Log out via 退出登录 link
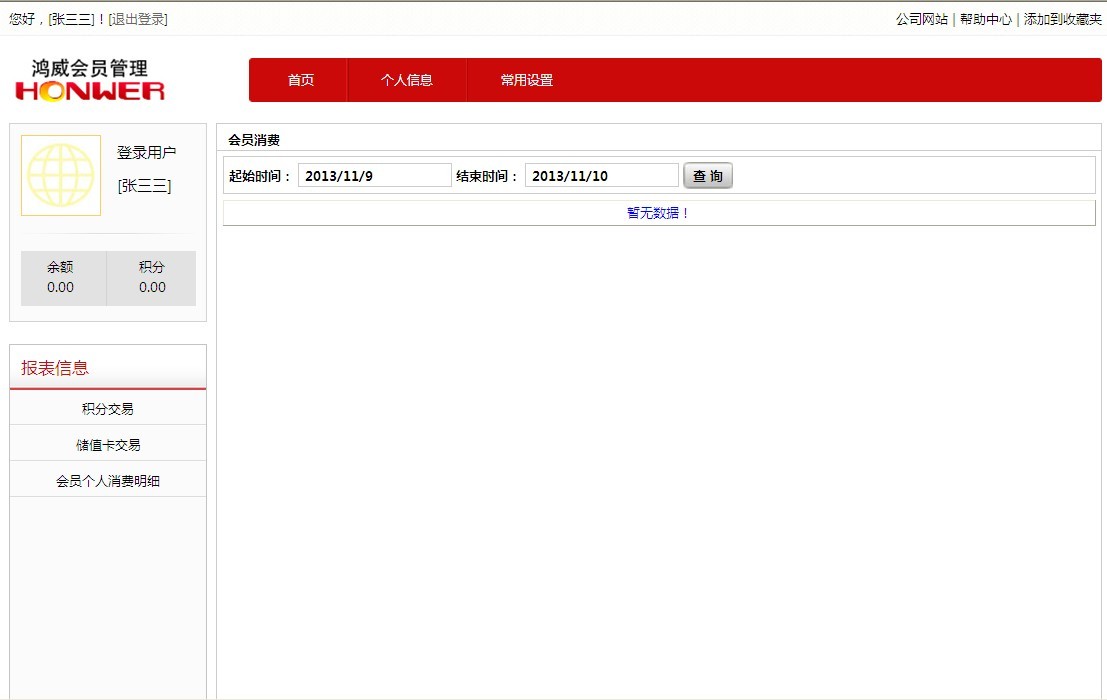Viewport: 1107px width, 700px height. point(138,19)
